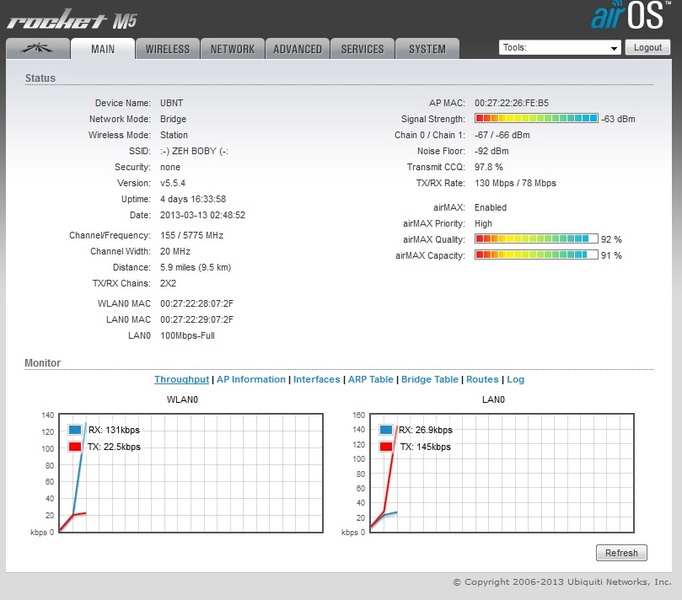
Task: Click LAN0 speed '100Mbps-Full'
Action: click(187, 336)
